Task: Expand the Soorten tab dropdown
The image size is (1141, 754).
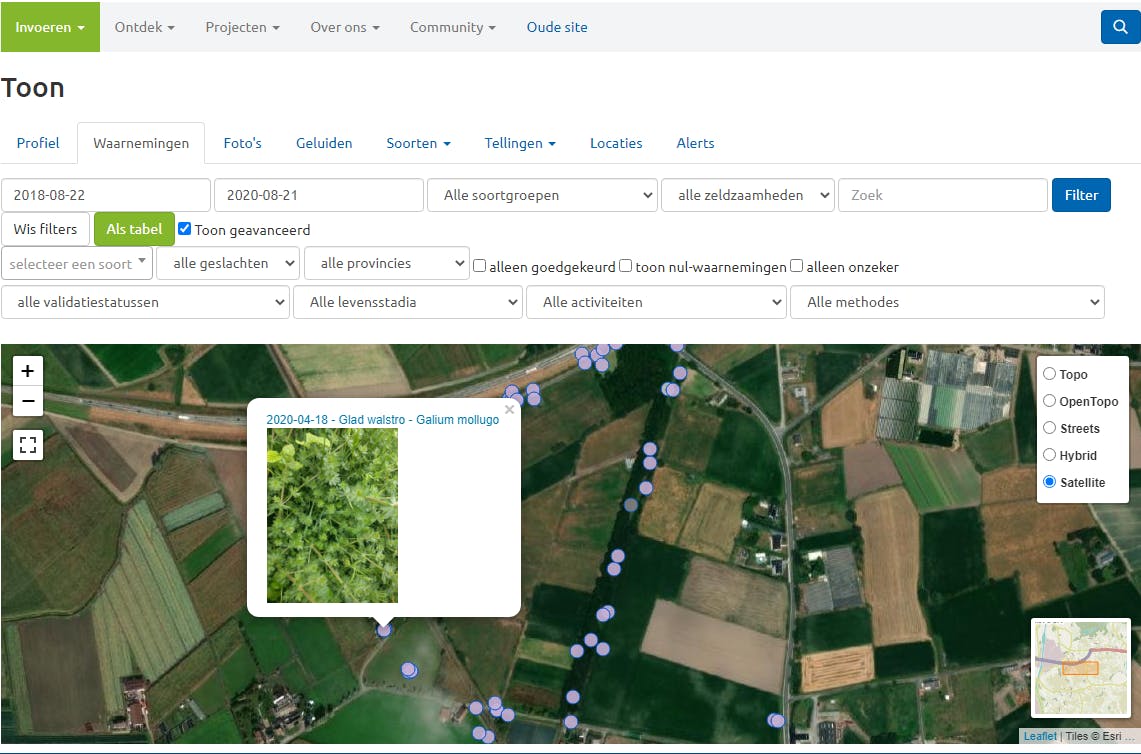Action: point(418,143)
